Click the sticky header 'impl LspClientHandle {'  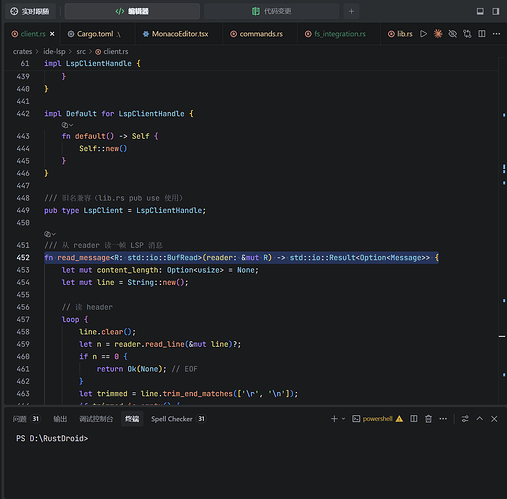pos(92,63)
